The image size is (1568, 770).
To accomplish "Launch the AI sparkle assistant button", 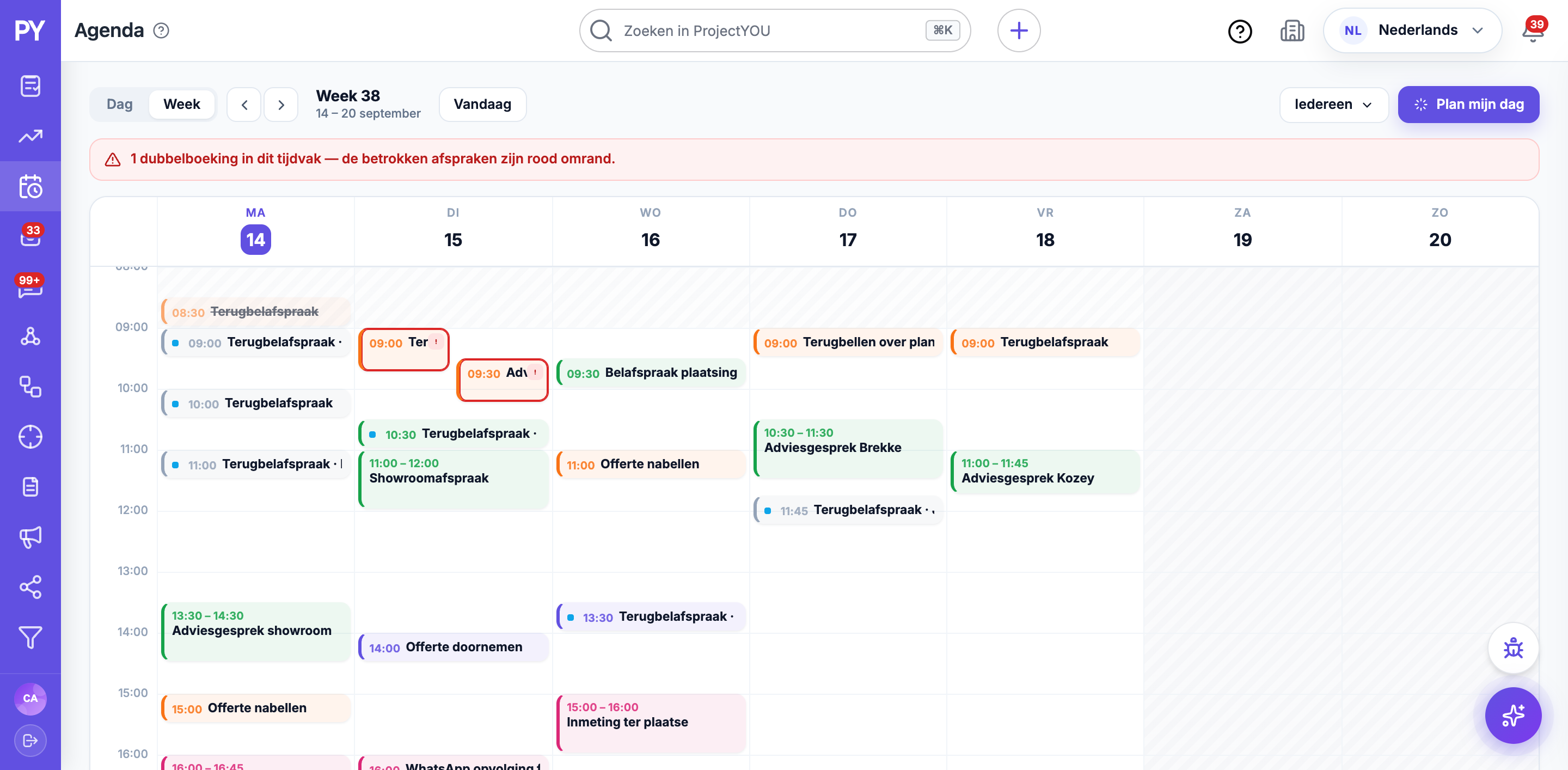I will pyautogui.click(x=1513, y=715).
